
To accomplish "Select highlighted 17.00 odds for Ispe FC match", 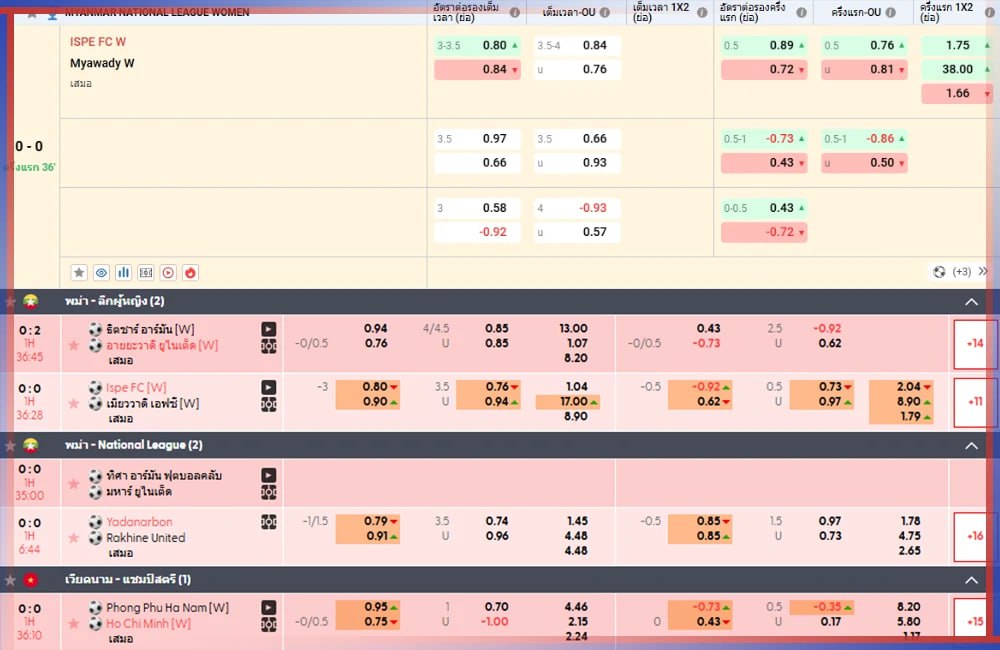I will point(567,402).
